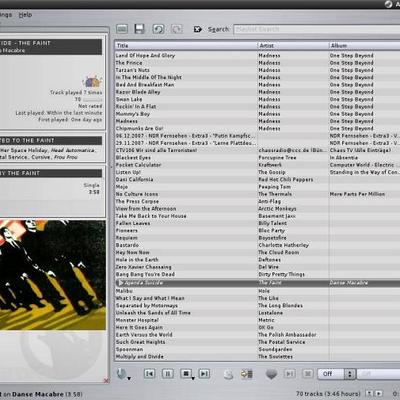
Task: Click the disabled Last.fm skip icon
Action: point(290,374)
